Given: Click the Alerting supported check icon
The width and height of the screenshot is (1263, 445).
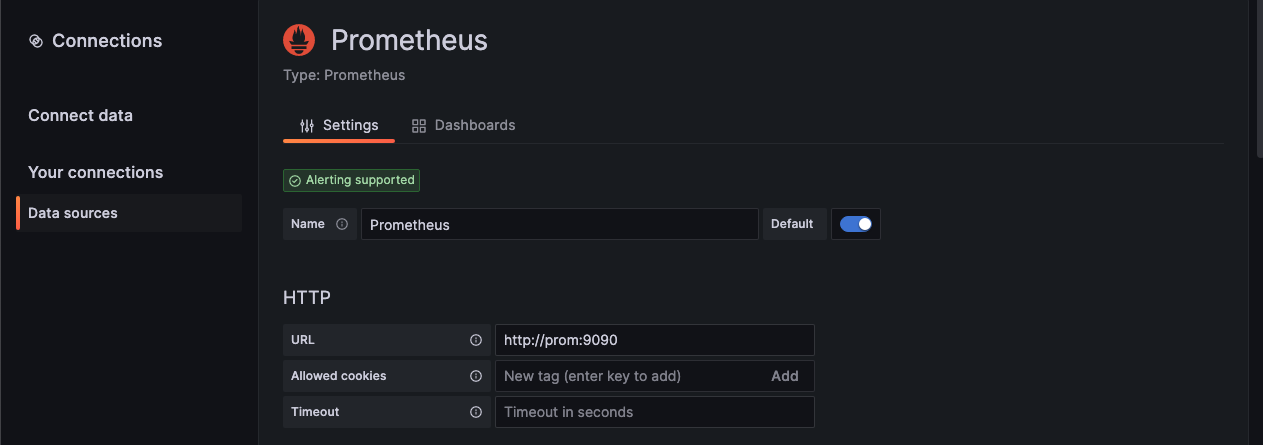Looking at the screenshot, I should tap(295, 181).
